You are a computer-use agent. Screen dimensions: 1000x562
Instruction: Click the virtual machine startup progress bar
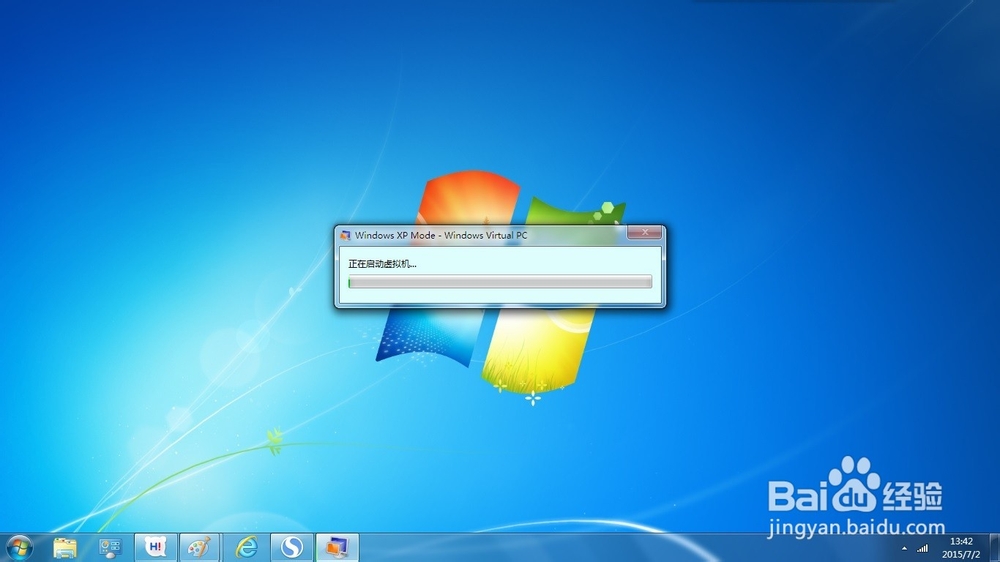click(x=500, y=281)
